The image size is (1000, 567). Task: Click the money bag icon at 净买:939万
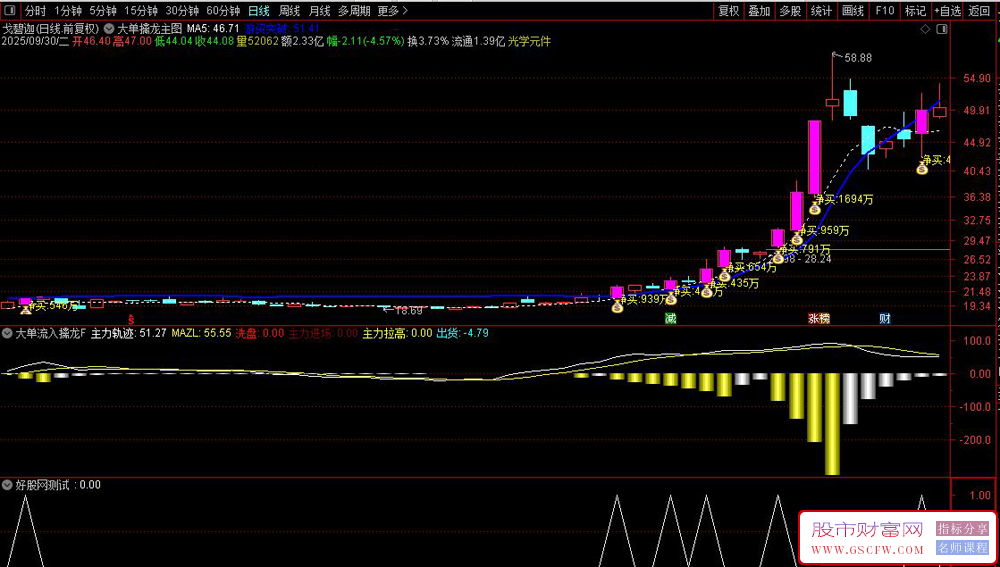[617, 307]
